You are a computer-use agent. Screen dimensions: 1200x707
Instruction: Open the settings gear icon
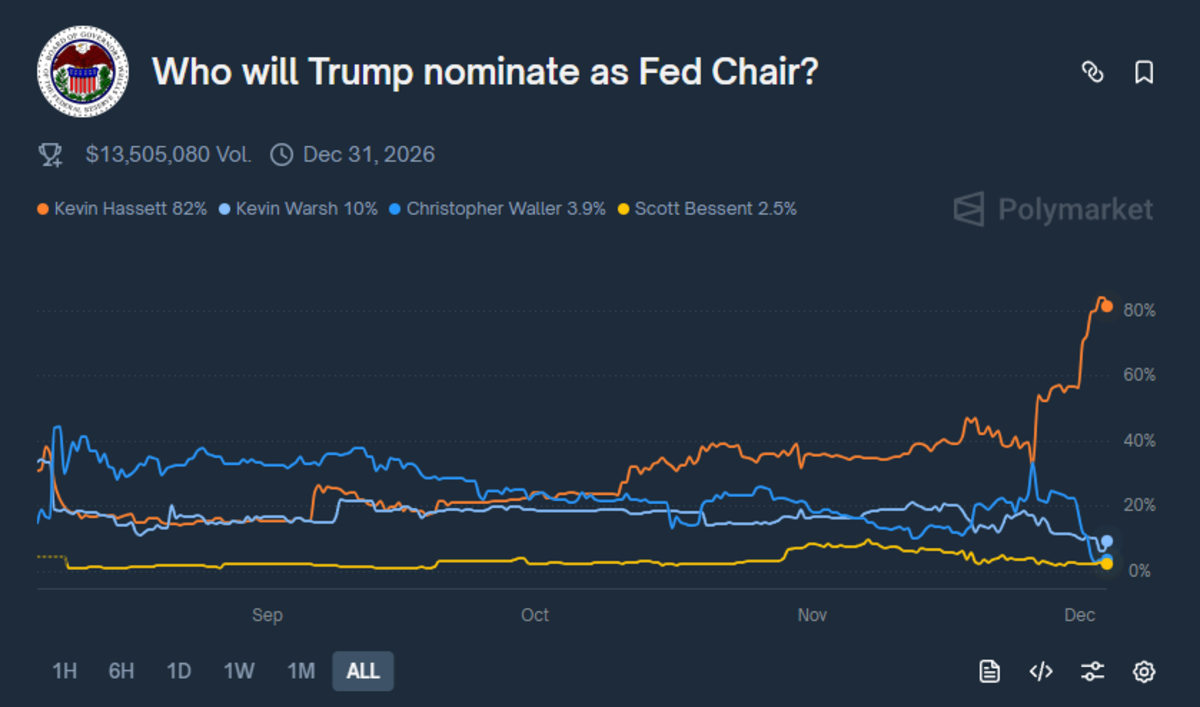pyautogui.click(x=1146, y=671)
